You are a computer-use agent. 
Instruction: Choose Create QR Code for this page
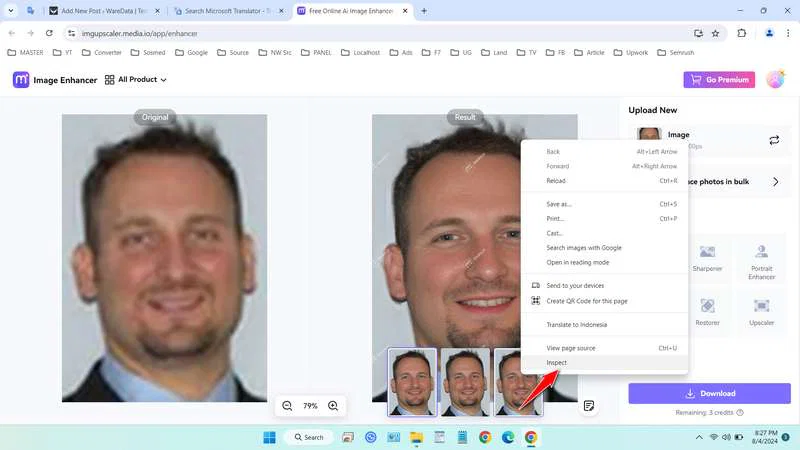604,301
